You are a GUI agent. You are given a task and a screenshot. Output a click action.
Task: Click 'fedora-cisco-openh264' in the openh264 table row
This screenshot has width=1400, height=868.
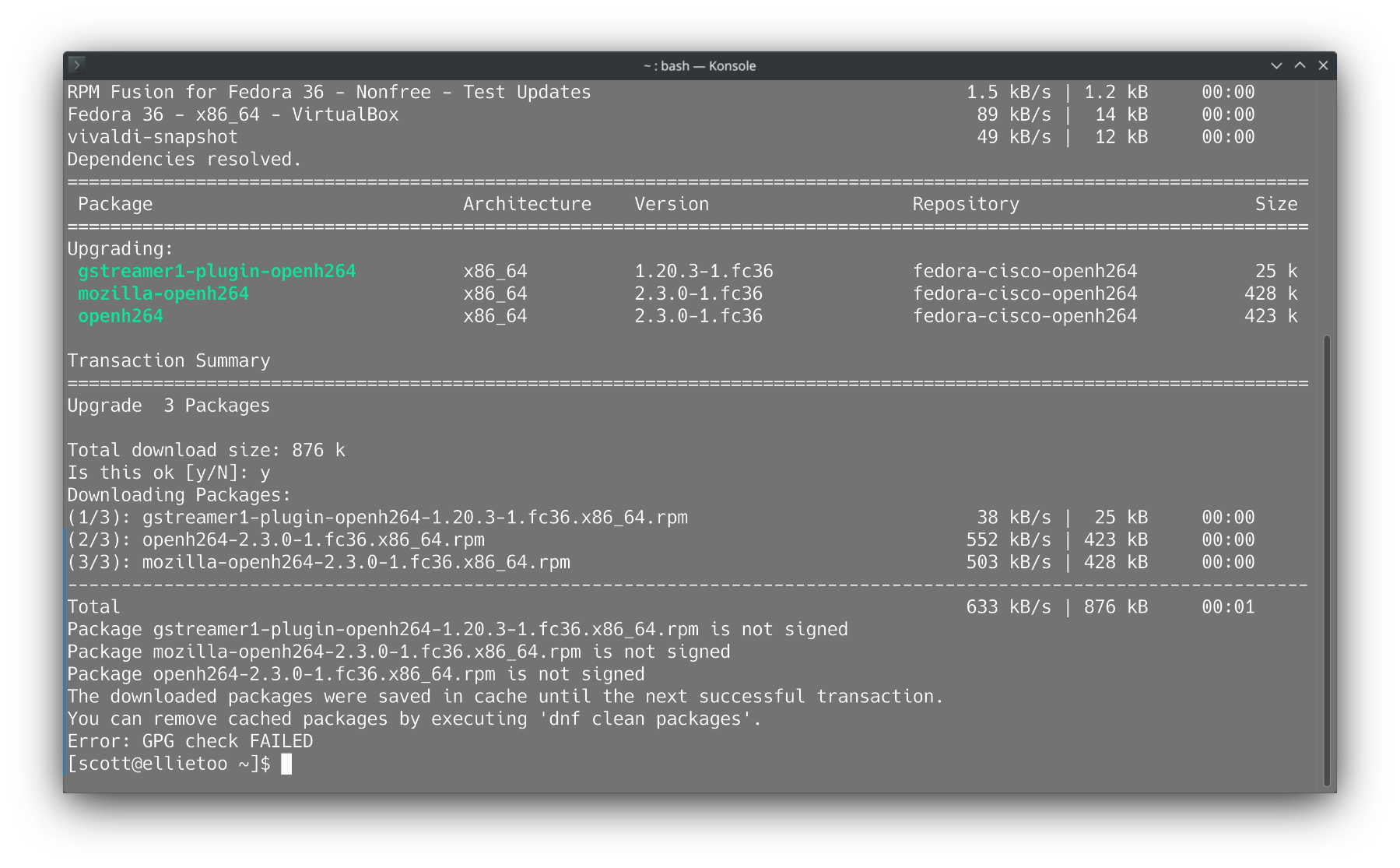point(1025,316)
